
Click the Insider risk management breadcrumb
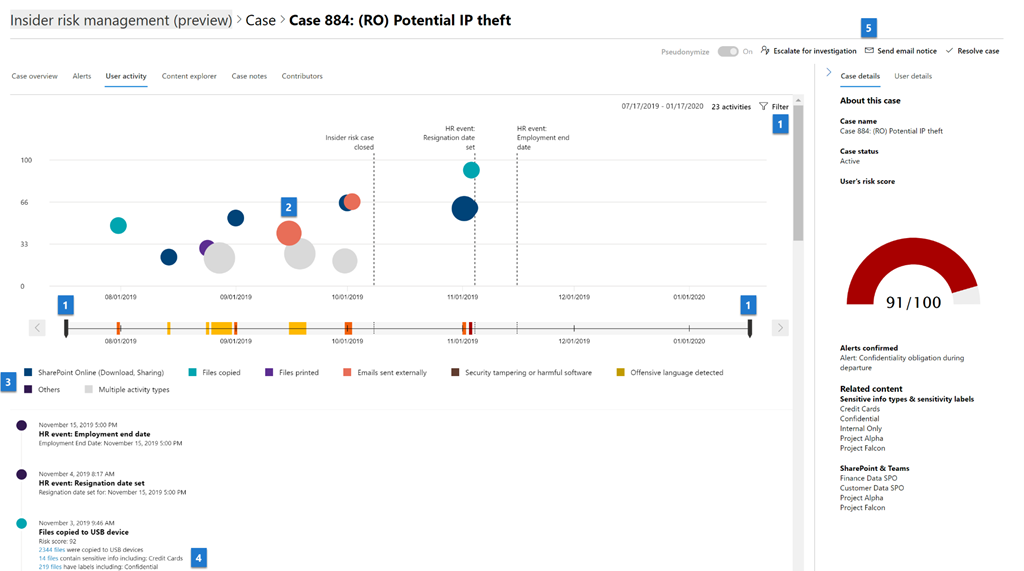click(x=120, y=19)
